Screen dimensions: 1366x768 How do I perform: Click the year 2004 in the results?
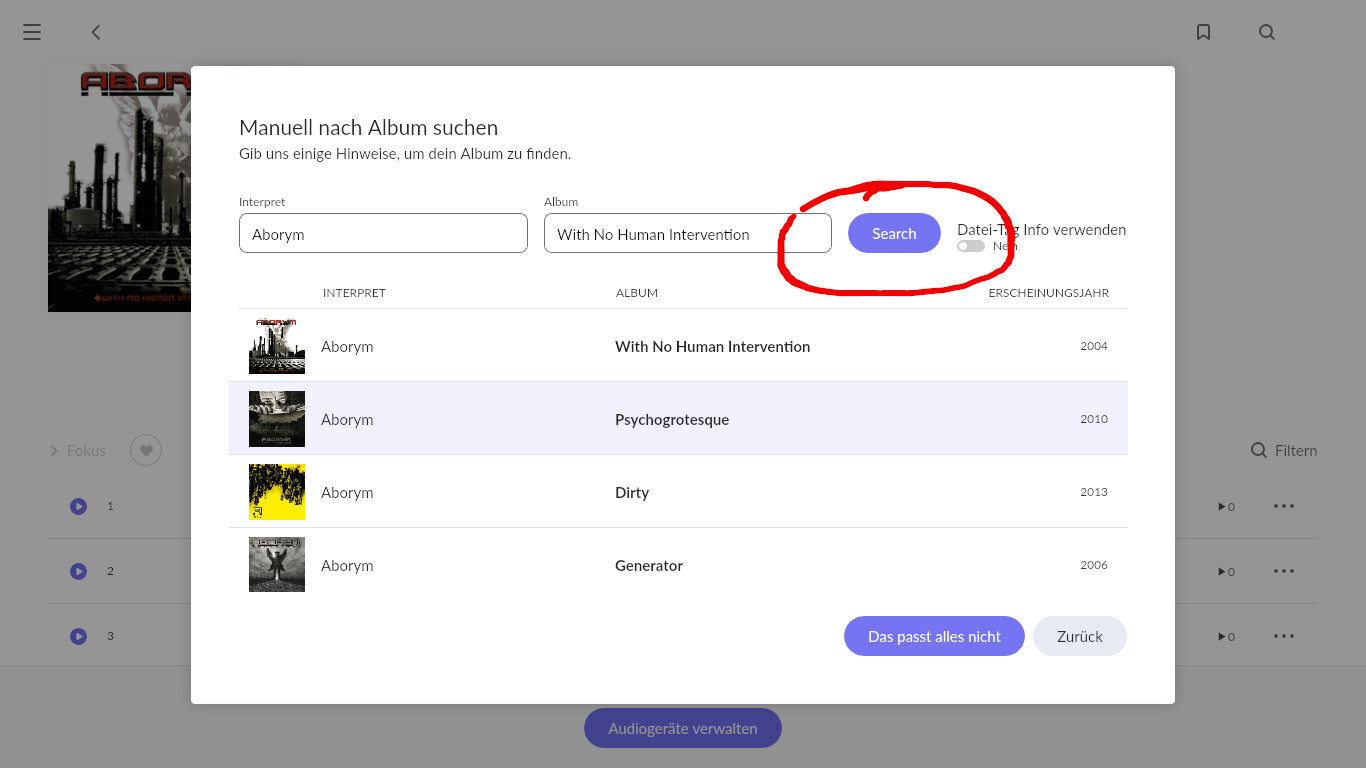tap(1094, 346)
